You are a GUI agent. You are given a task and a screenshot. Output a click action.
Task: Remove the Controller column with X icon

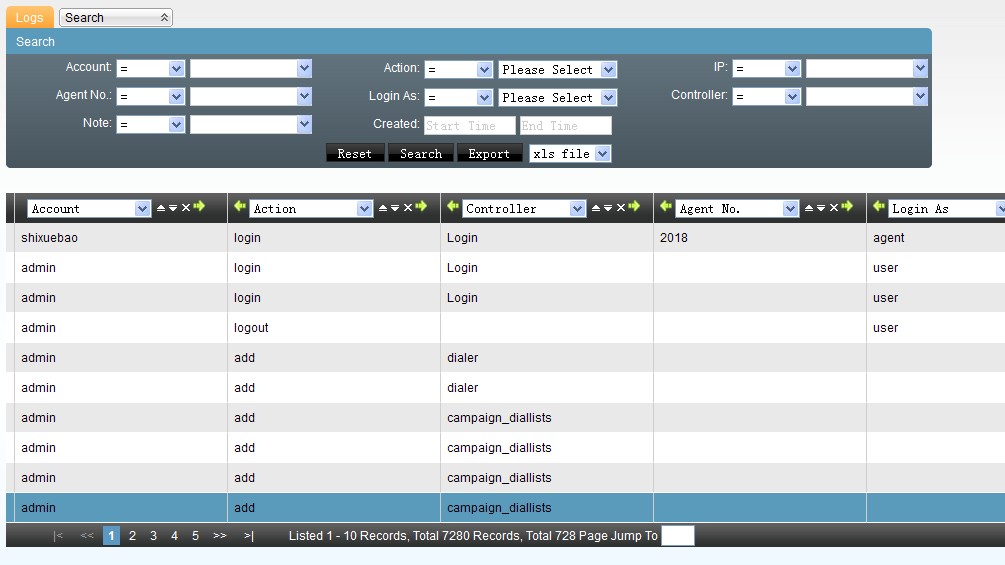coord(620,208)
